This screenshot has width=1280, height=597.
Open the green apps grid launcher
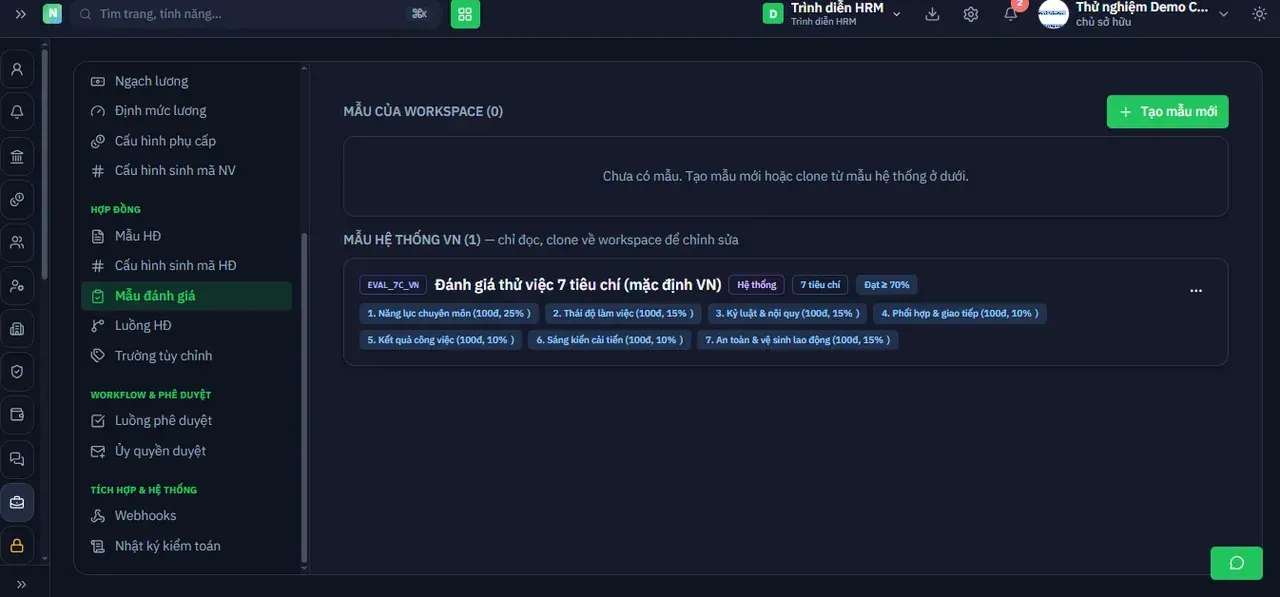(x=465, y=14)
